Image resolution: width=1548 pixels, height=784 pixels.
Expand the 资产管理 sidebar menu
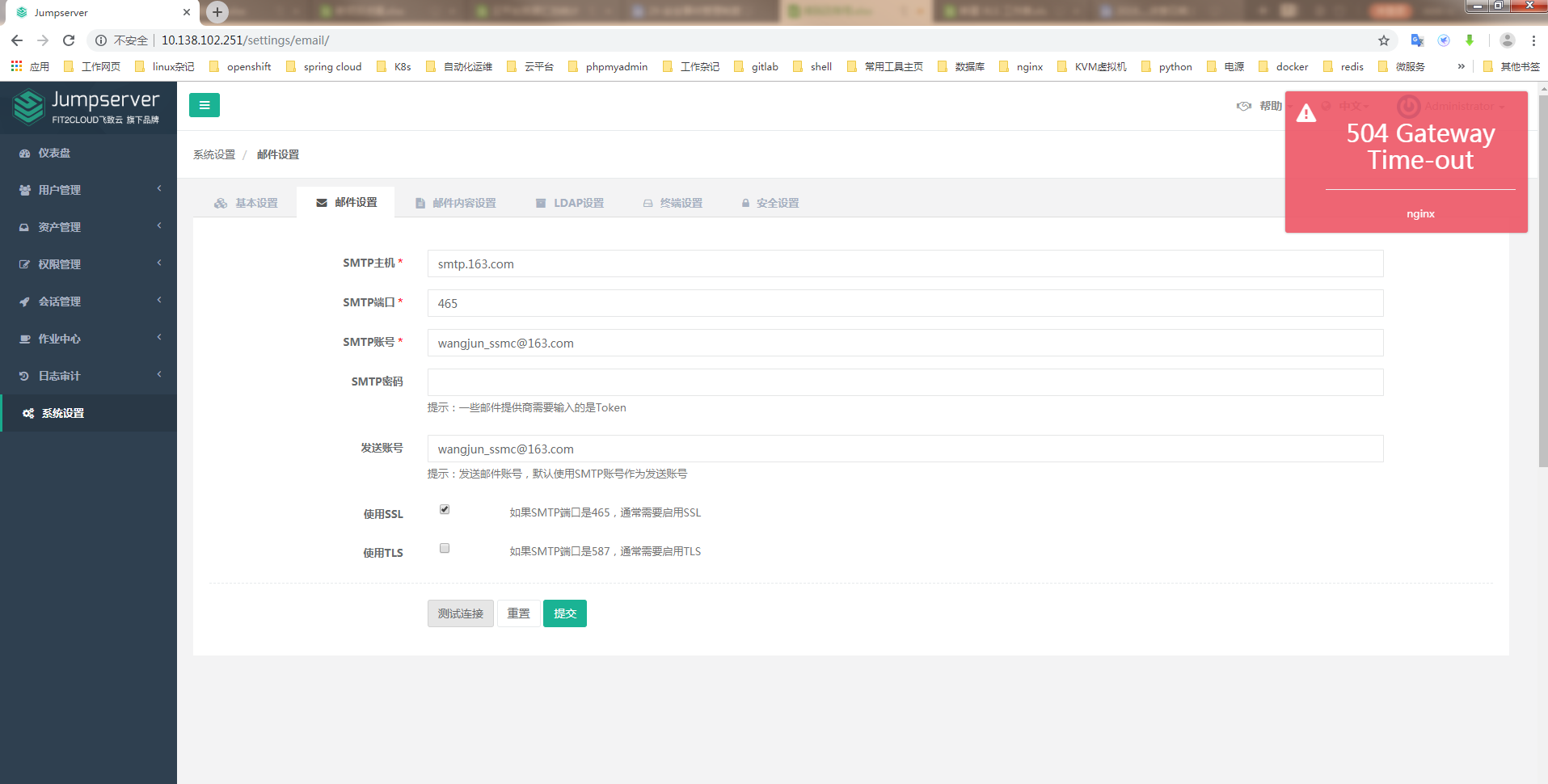[x=89, y=227]
